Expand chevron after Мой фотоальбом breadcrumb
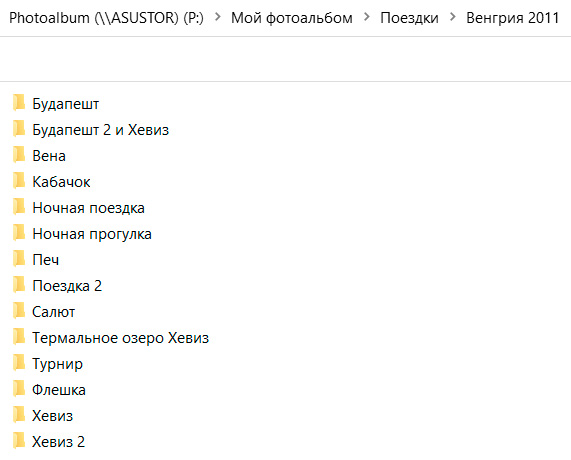This screenshot has height=460, width=571. [x=367, y=17]
